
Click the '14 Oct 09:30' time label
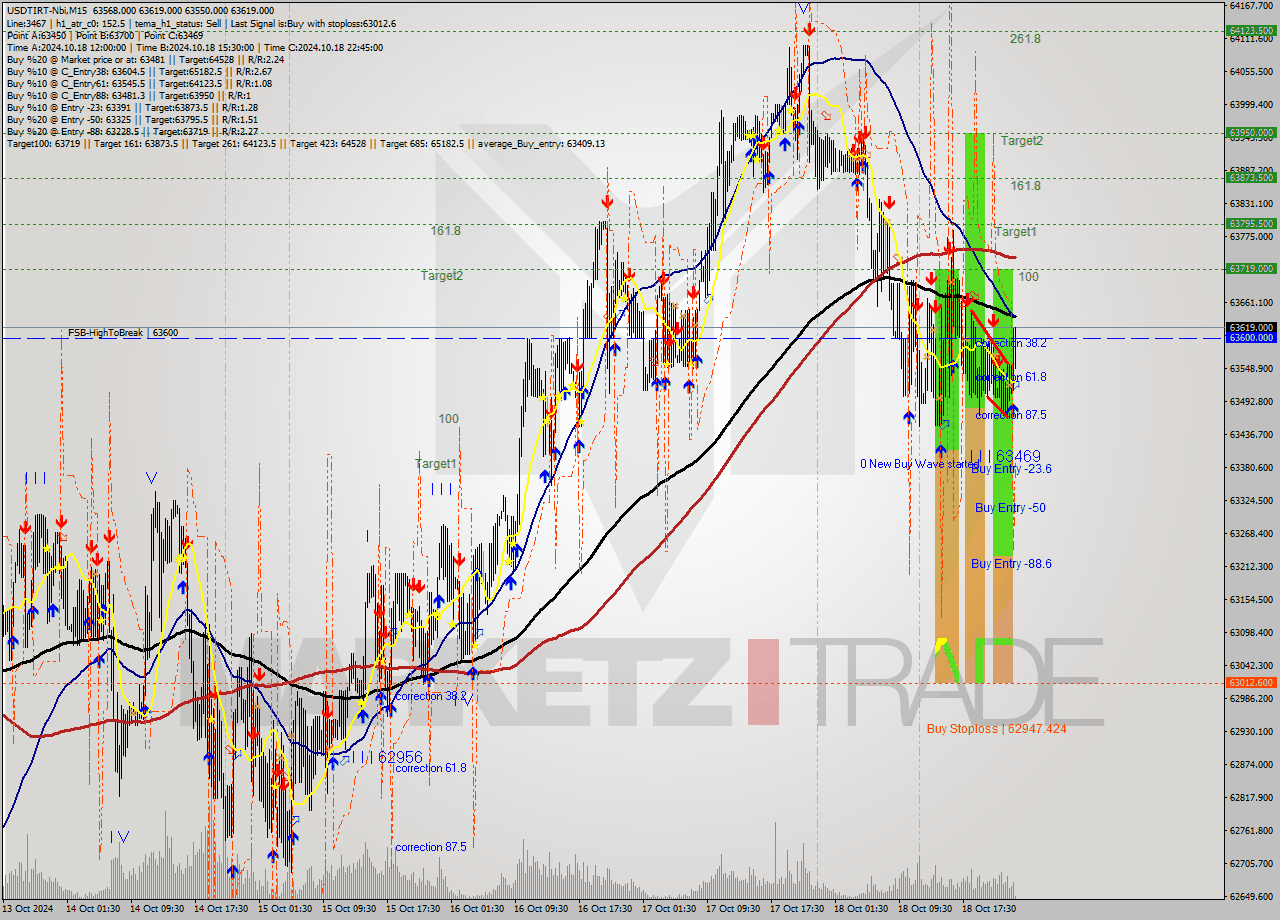(157, 909)
